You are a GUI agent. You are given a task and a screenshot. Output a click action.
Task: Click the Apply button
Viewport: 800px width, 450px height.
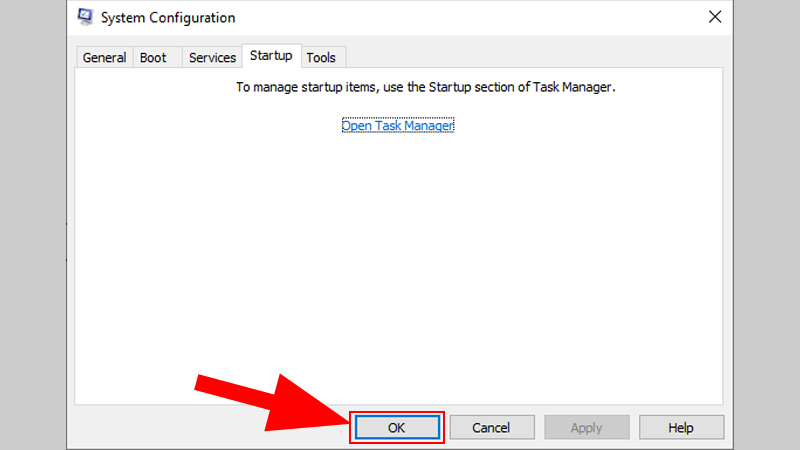(x=586, y=428)
